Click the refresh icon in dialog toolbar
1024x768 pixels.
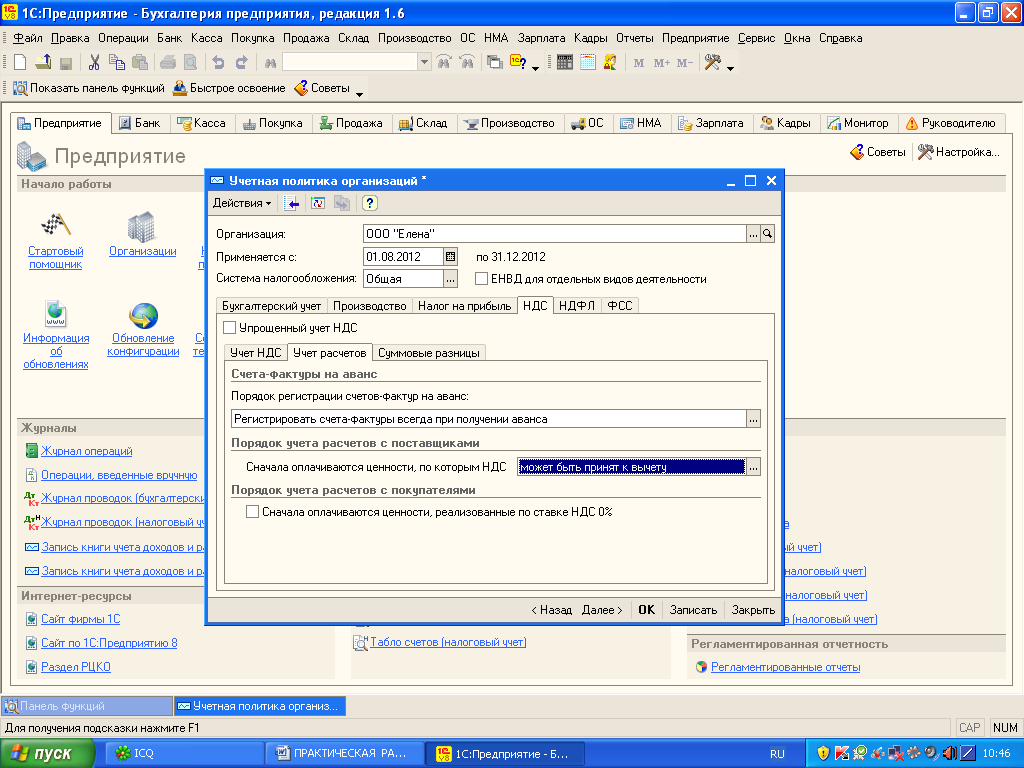pos(318,203)
